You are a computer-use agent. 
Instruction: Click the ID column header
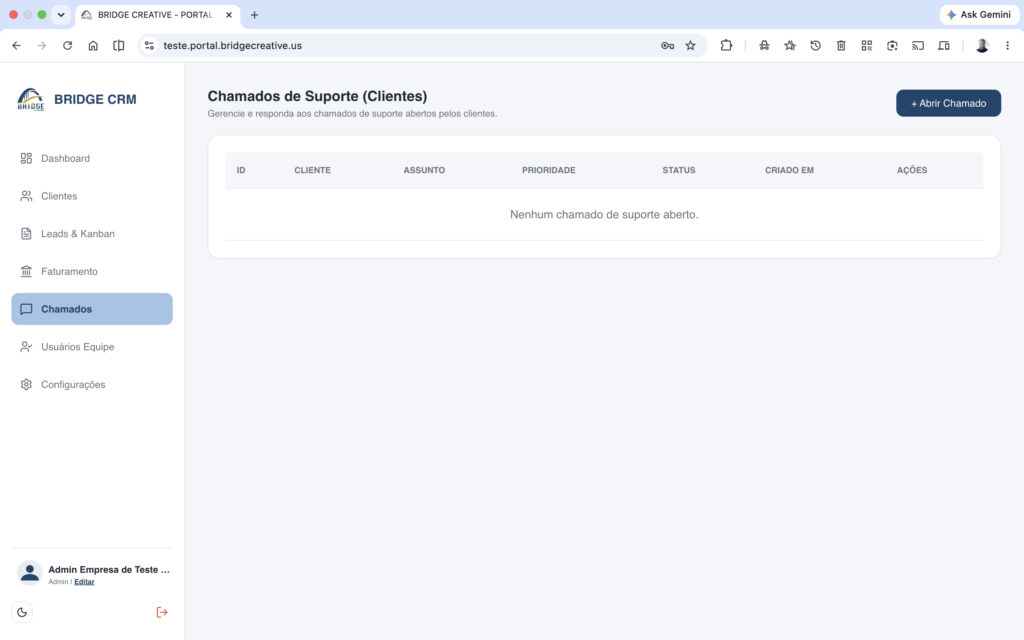[x=241, y=170]
